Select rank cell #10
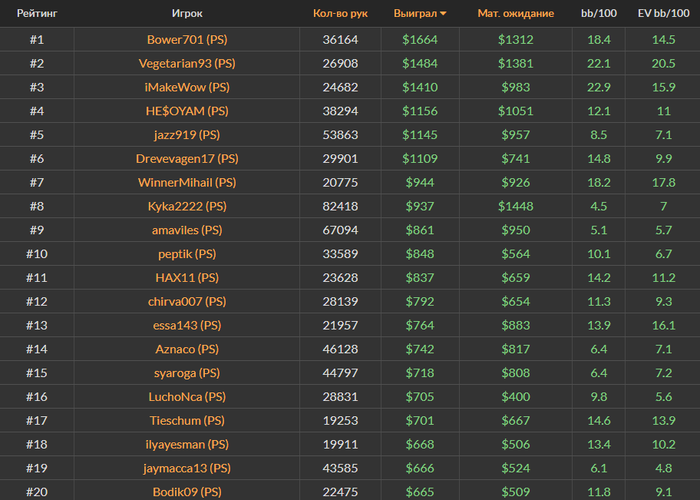Image resolution: width=700 pixels, height=500 pixels. point(37,254)
